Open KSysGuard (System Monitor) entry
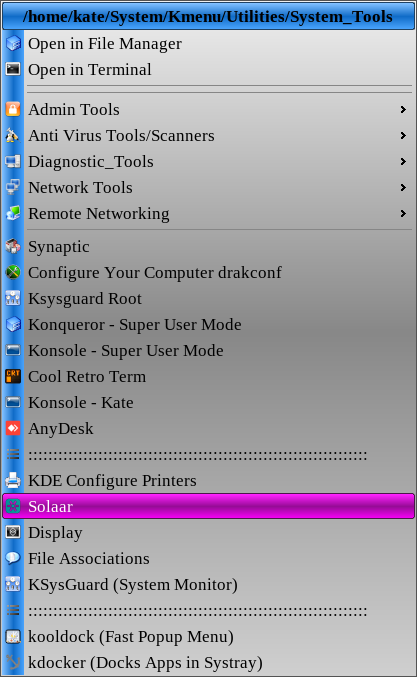This screenshot has height=677, width=417. click(208, 584)
